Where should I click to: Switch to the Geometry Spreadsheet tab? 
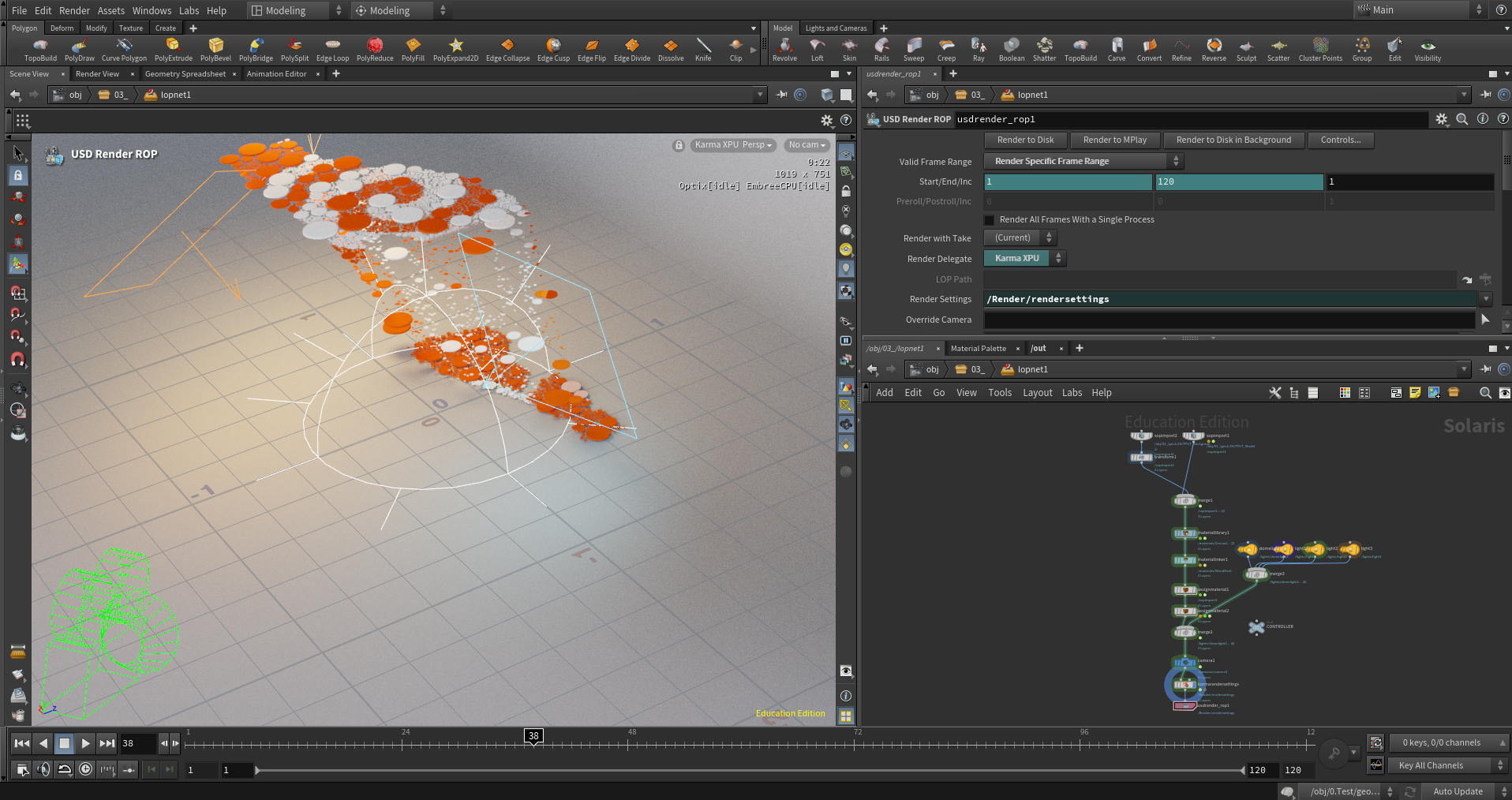185,74
